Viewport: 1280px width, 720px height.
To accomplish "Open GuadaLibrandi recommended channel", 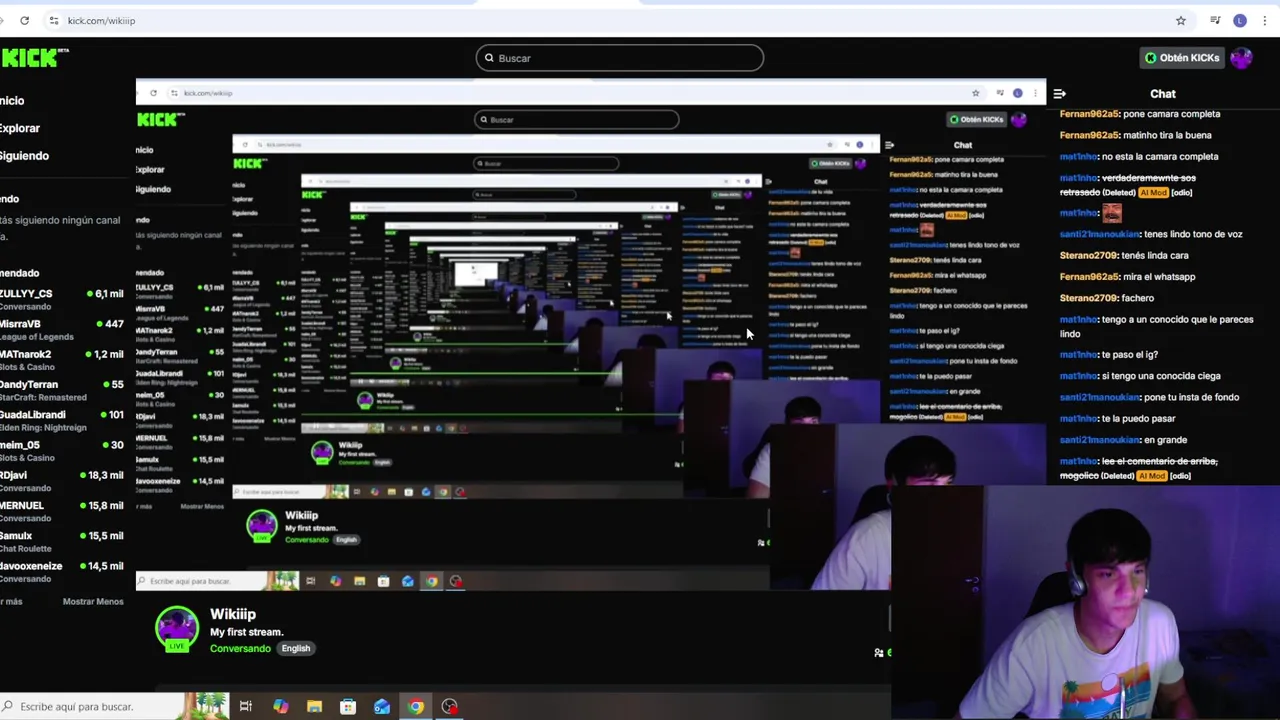I will 62,420.
